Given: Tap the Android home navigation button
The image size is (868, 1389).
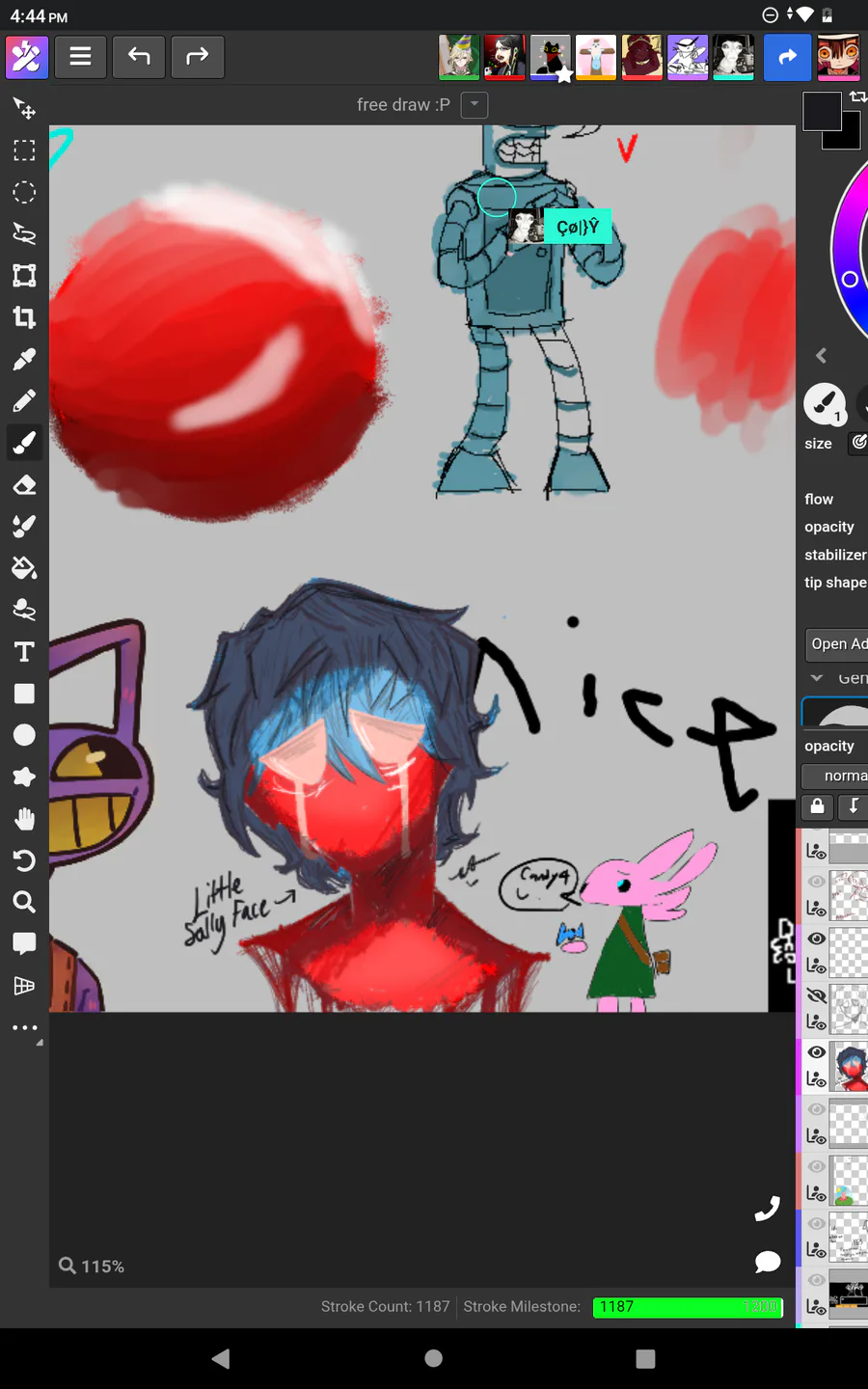Looking at the screenshot, I should pos(434,1358).
